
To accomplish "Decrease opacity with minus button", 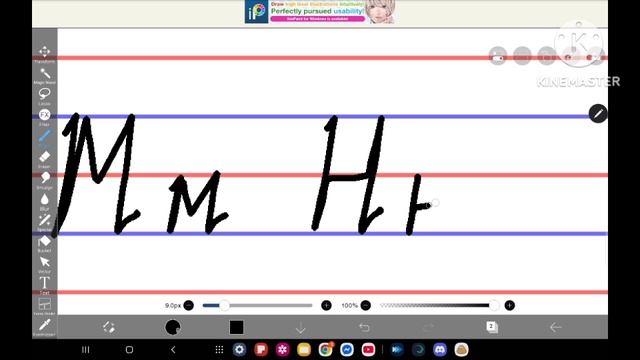I will (366, 305).
